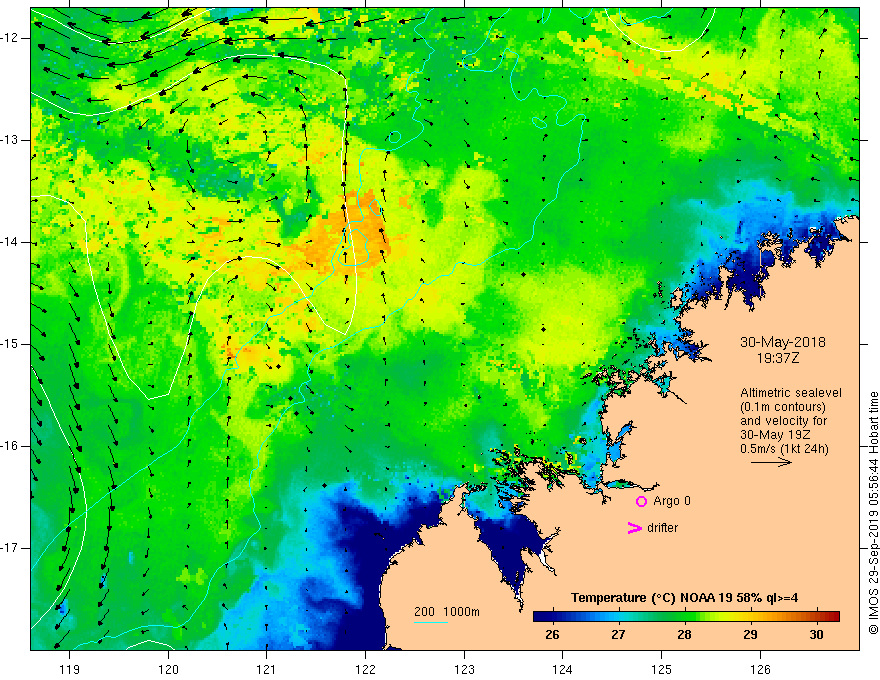Click the "(0.1m contours)" text
Viewport: 880px width, 680px height.
coord(783,407)
